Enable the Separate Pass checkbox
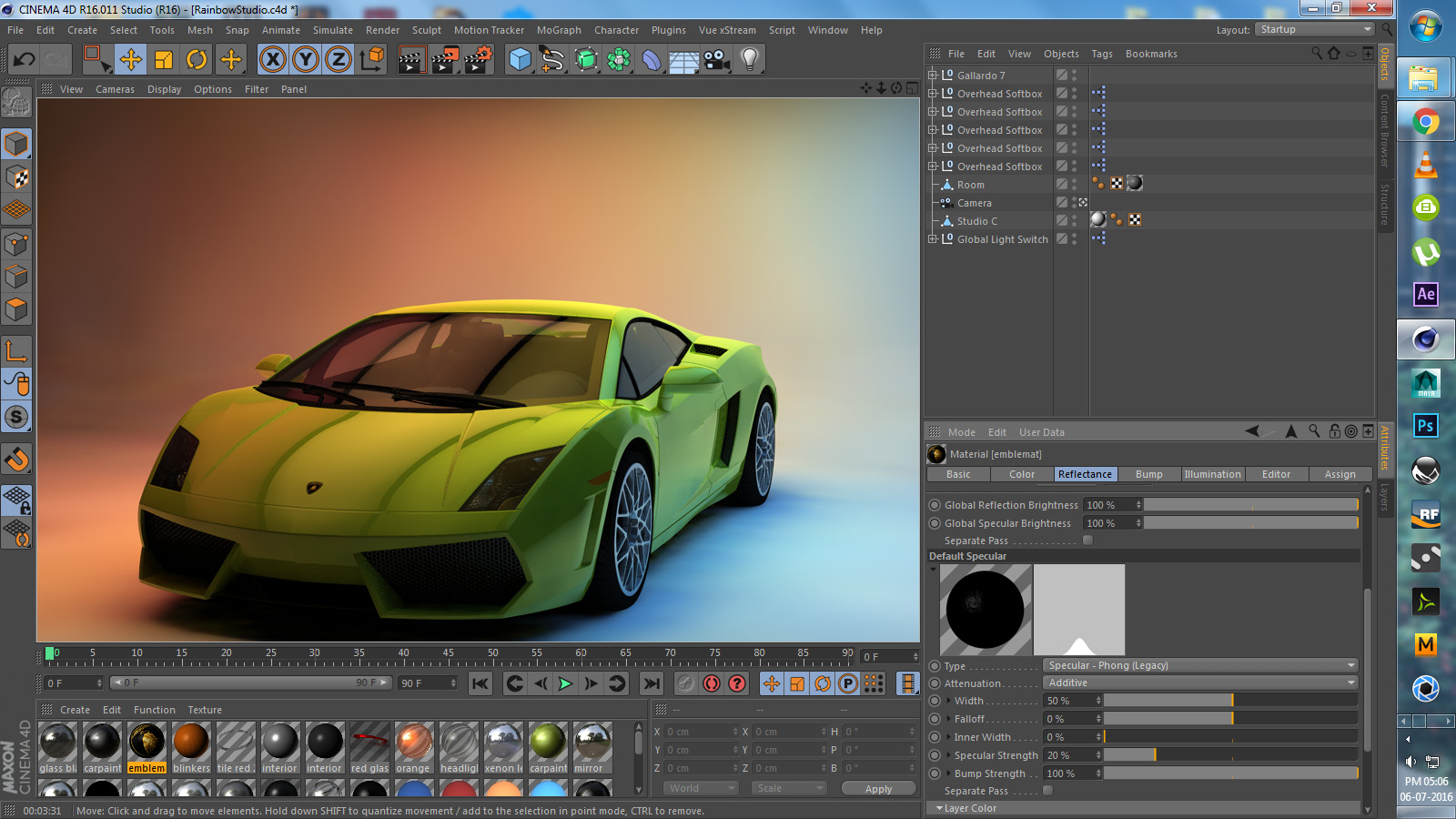 point(1087,540)
